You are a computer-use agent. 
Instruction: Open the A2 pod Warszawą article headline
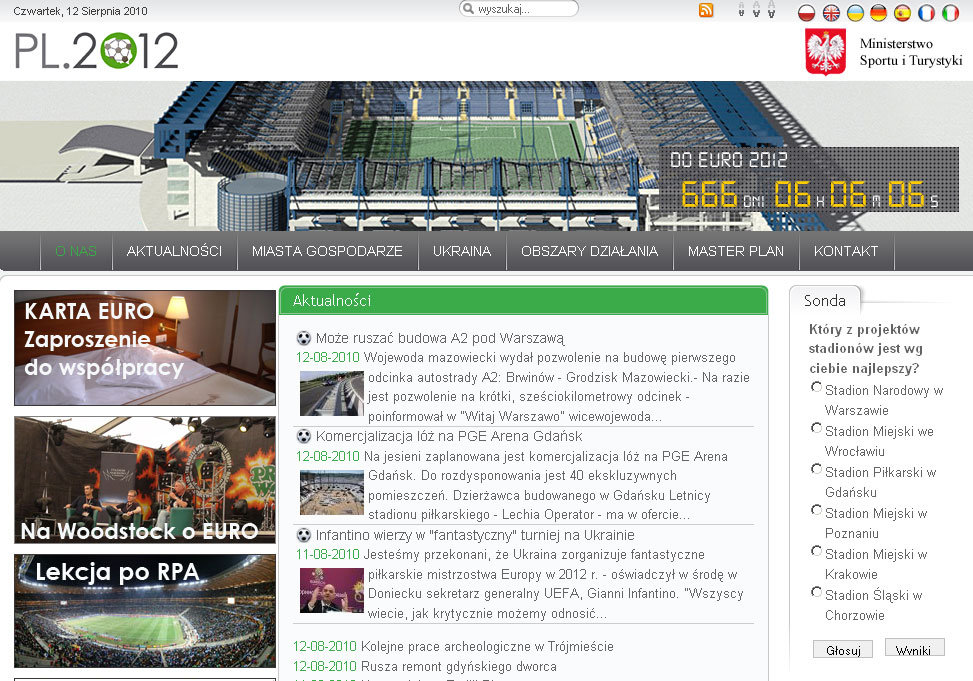(439, 338)
